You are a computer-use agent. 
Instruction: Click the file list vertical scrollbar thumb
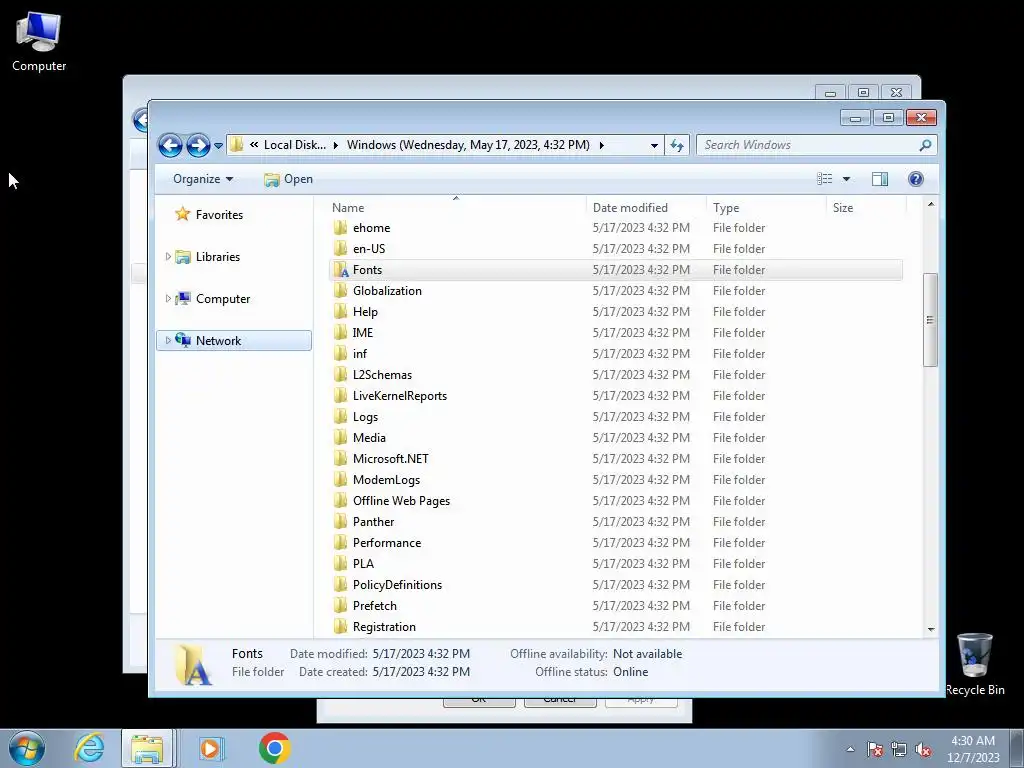(931, 320)
